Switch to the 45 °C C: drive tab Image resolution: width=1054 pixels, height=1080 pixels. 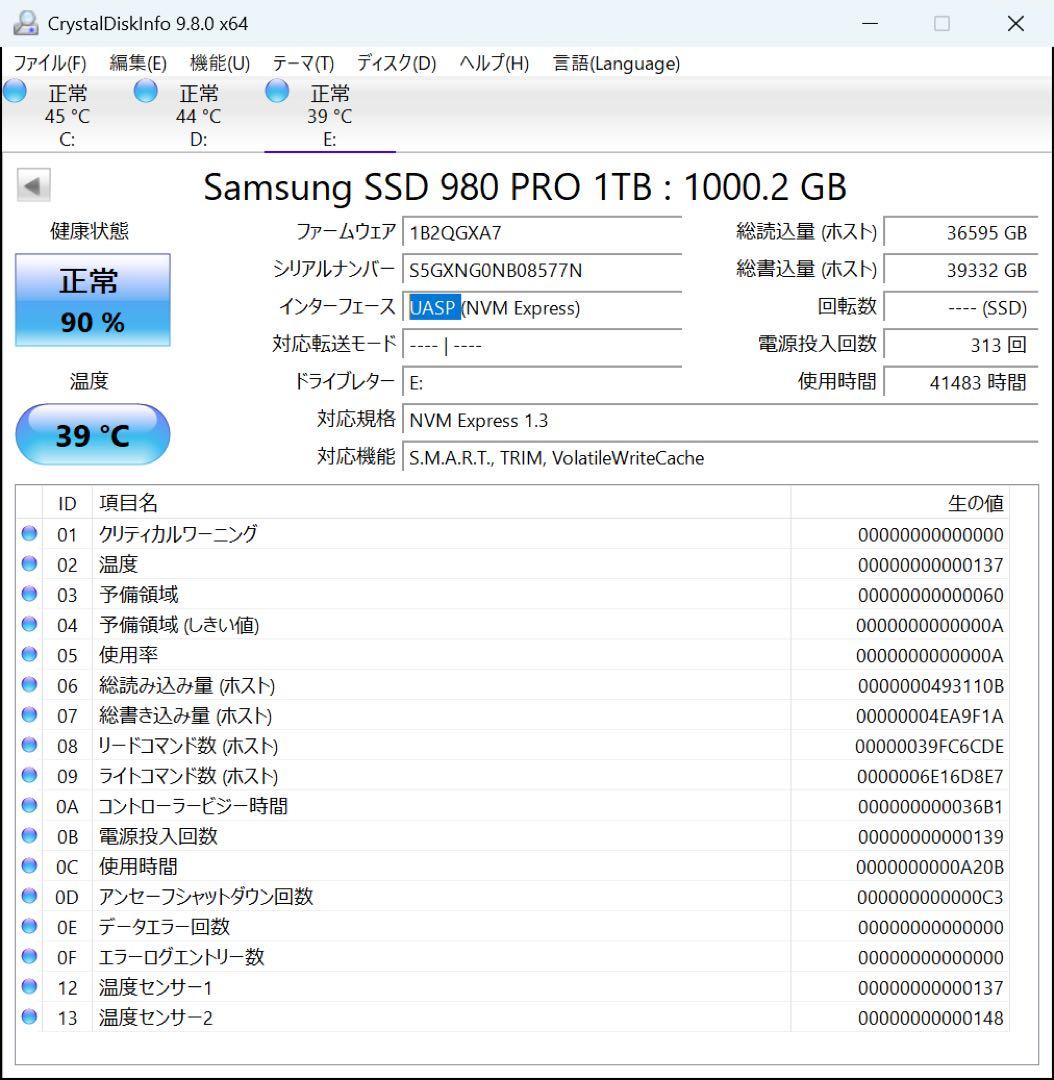coord(67,115)
